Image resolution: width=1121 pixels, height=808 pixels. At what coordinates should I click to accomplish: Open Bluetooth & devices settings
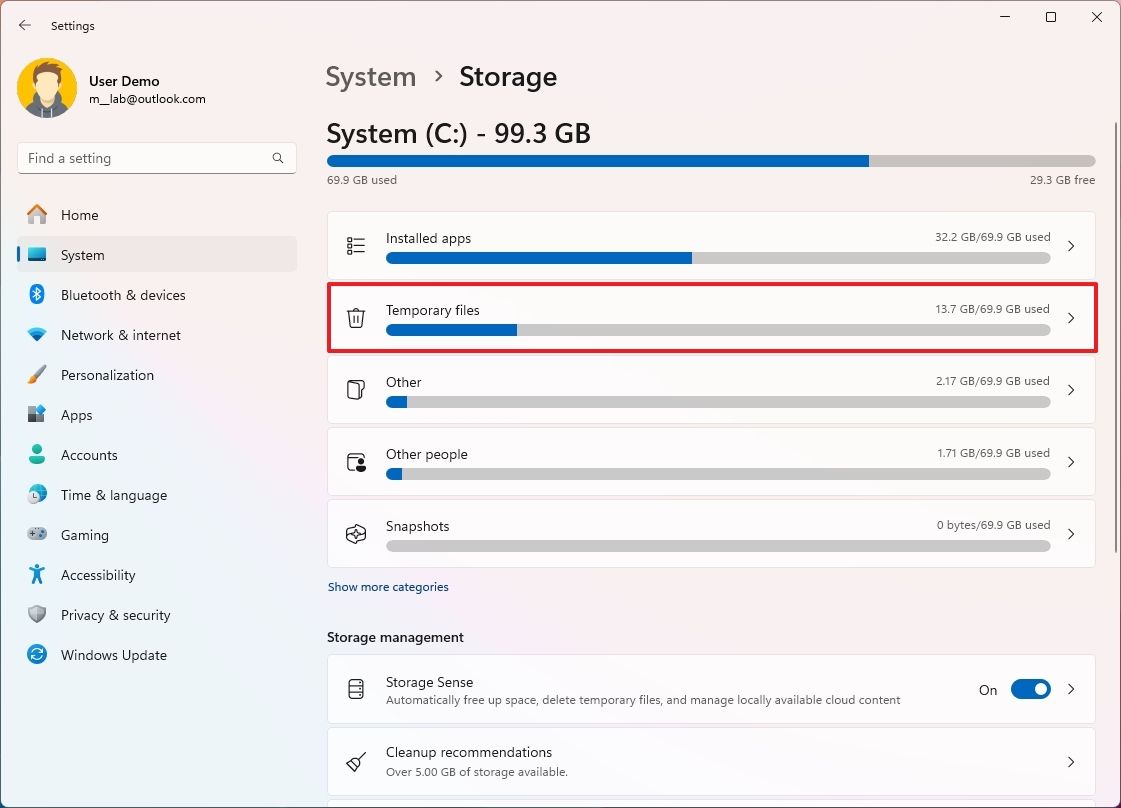[123, 295]
